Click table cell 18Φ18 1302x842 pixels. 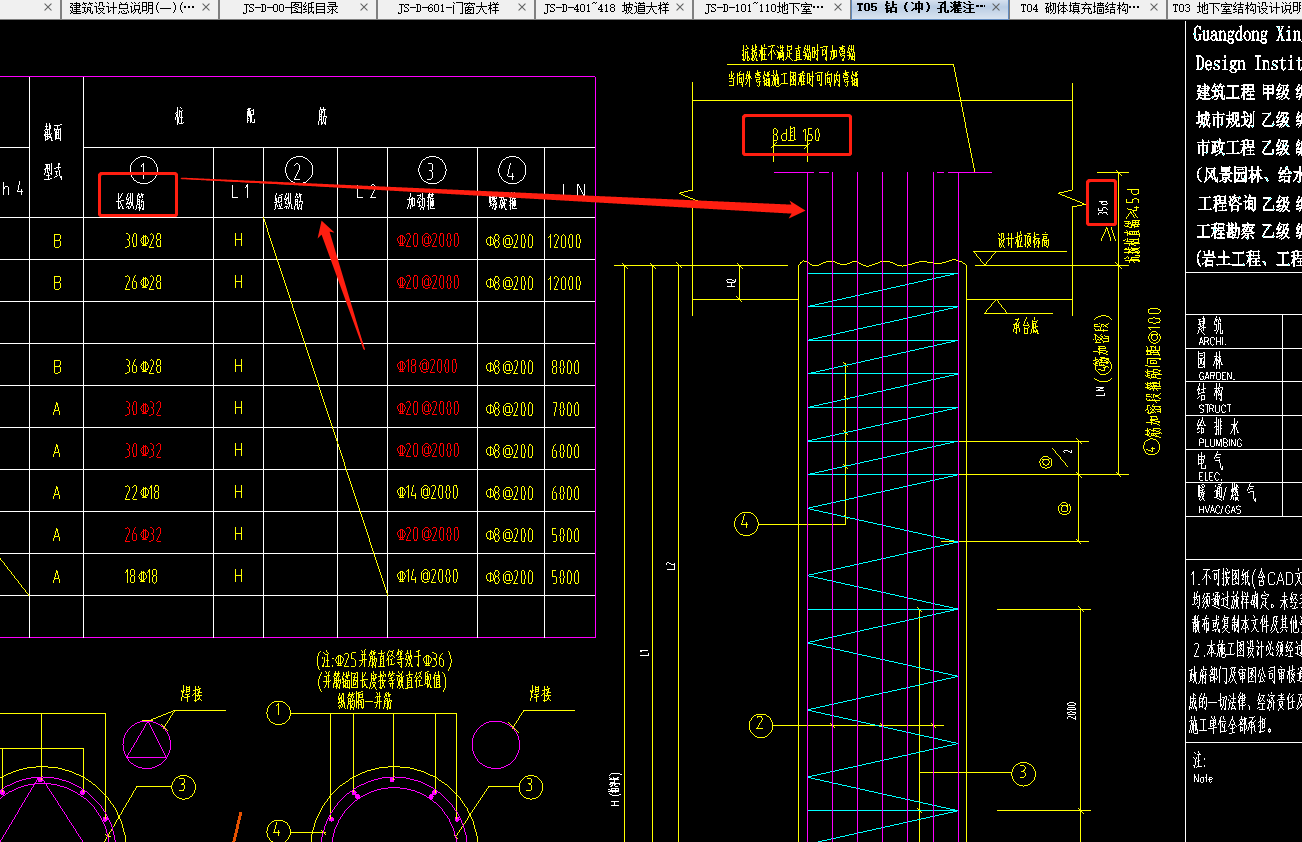pos(143,577)
